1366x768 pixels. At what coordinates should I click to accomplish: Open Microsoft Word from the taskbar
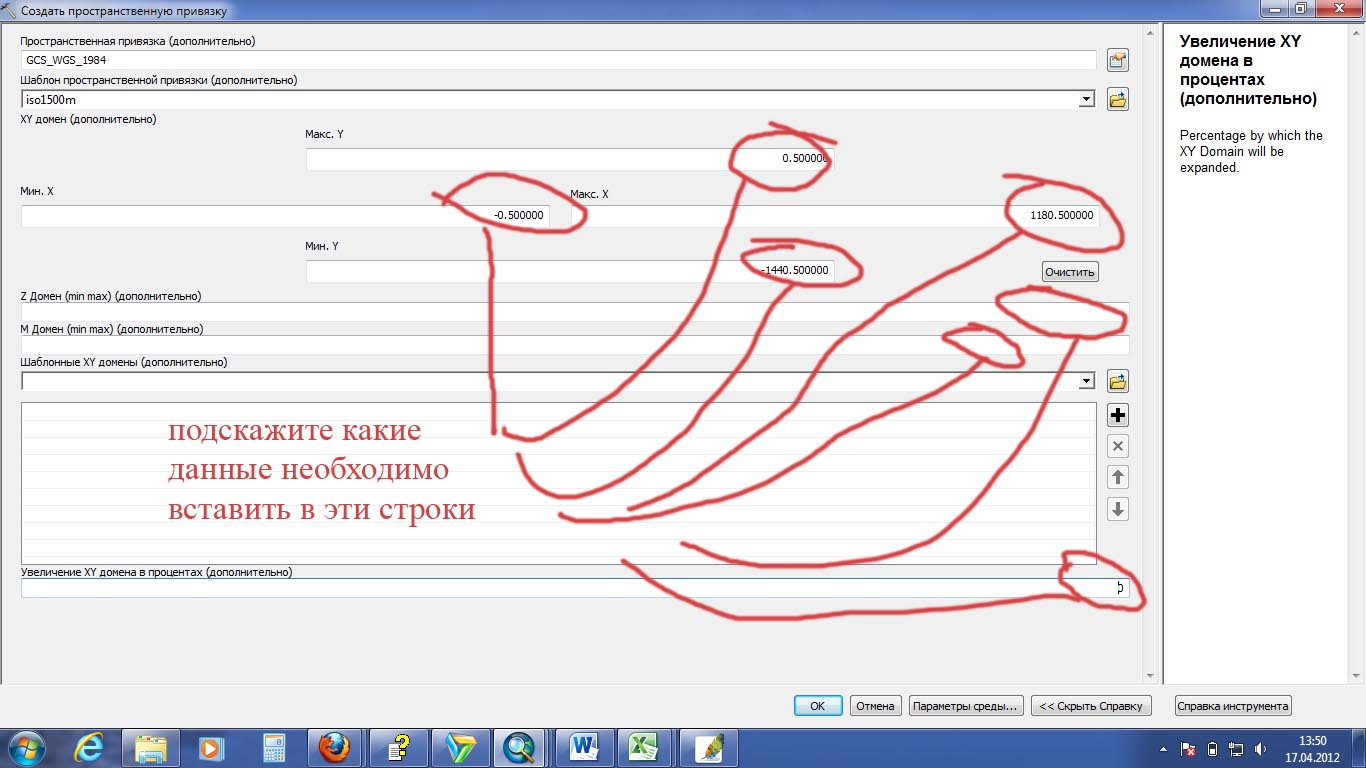[x=583, y=747]
